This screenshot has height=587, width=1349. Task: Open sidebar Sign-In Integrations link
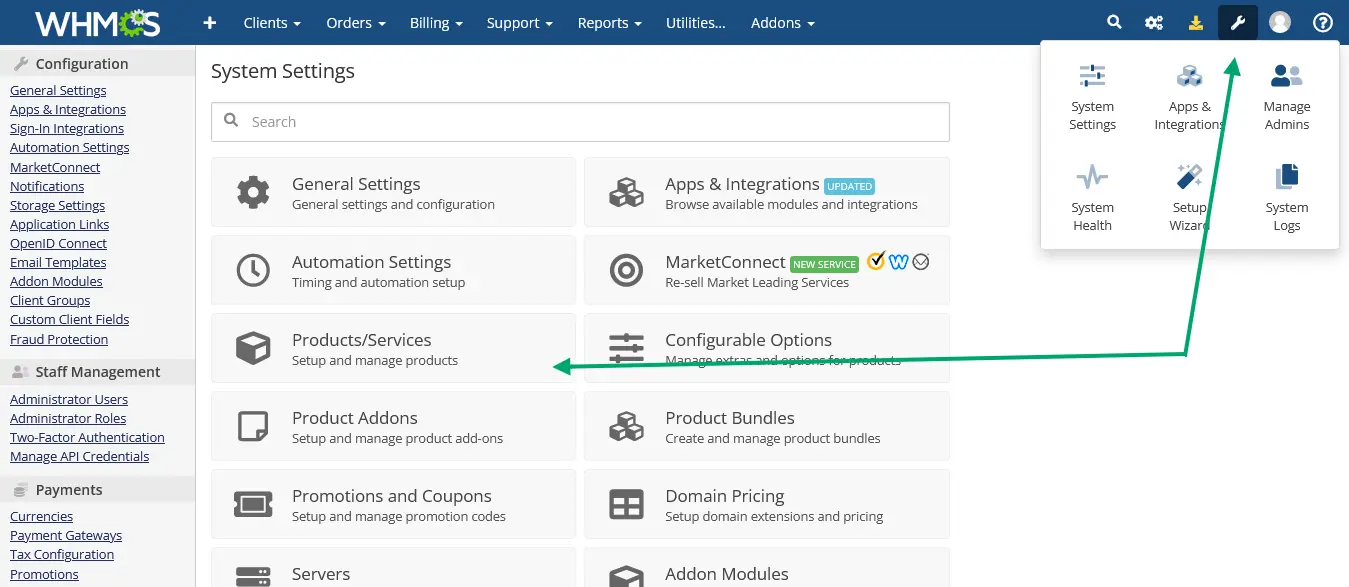coord(67,129)
